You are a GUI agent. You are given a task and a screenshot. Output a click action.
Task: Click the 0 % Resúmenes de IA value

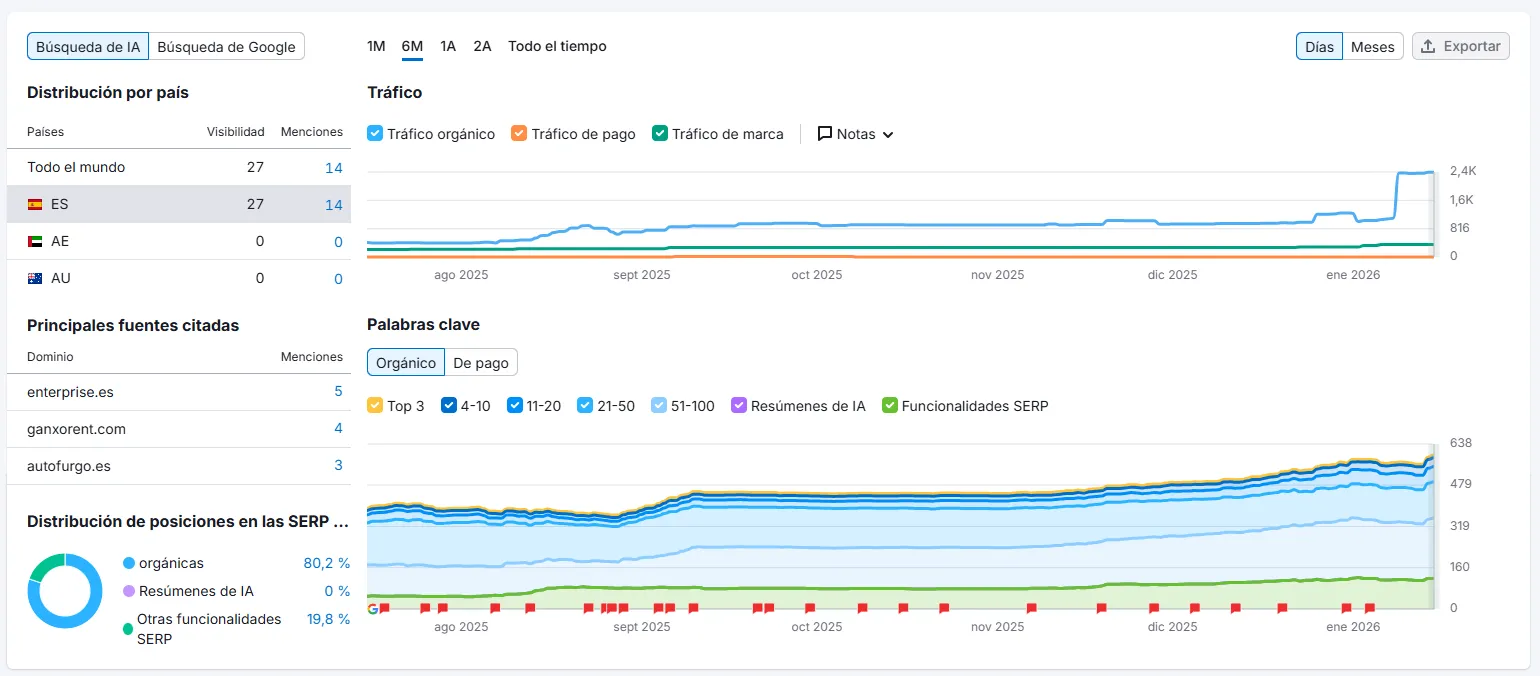click(x=336, y=591)
